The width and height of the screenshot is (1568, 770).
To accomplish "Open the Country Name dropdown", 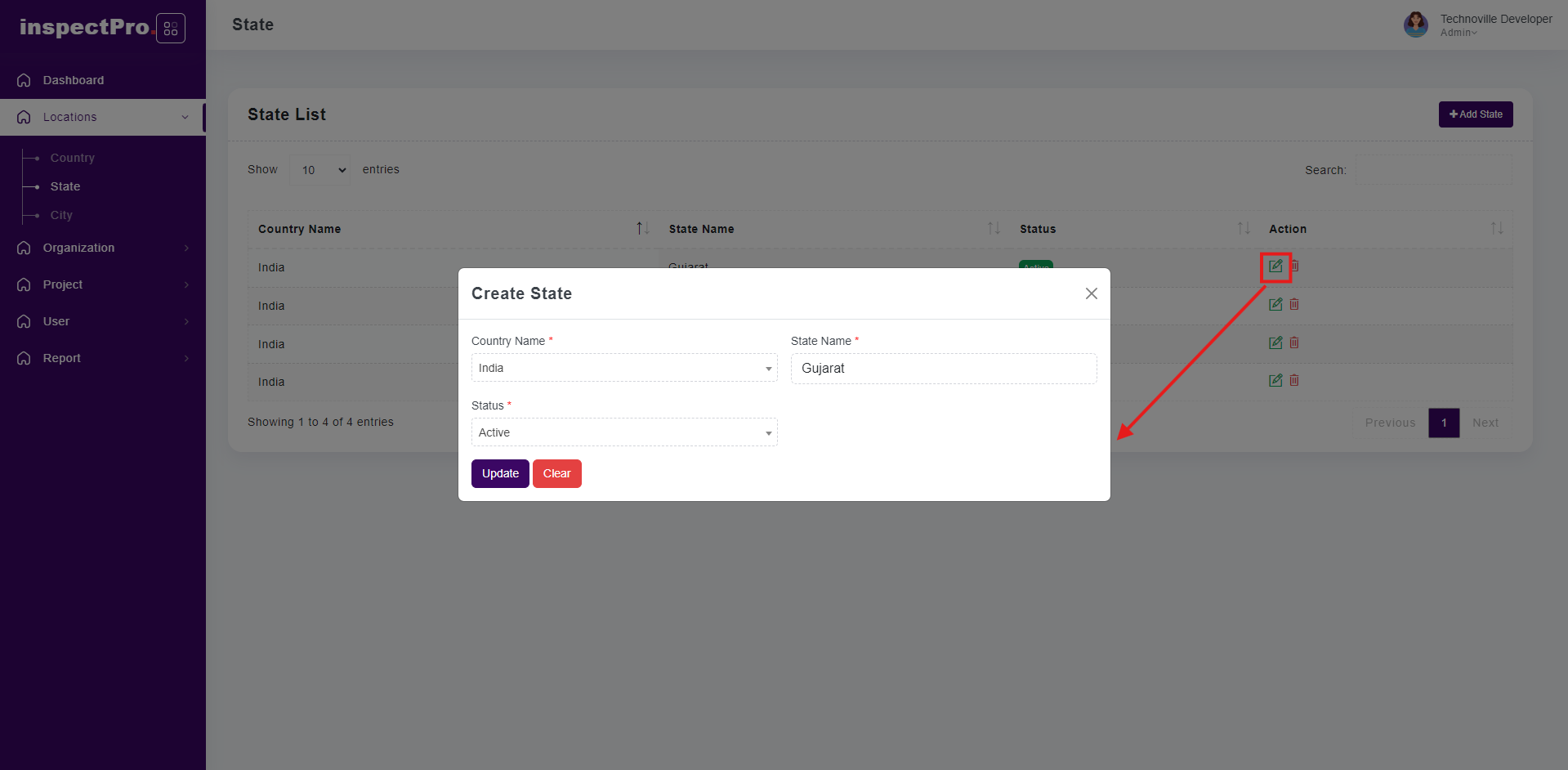I will point(623,368).
